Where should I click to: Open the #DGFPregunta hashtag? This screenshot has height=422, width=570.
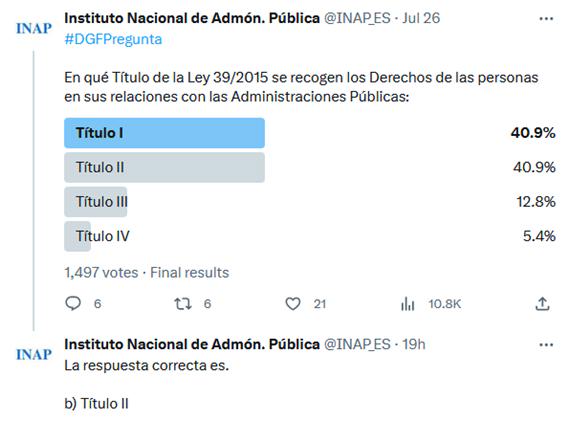click(113, 39)
